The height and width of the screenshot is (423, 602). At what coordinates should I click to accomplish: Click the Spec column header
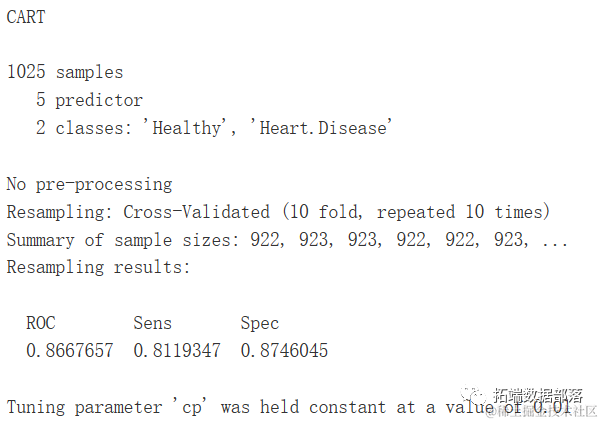coord(260,323)
